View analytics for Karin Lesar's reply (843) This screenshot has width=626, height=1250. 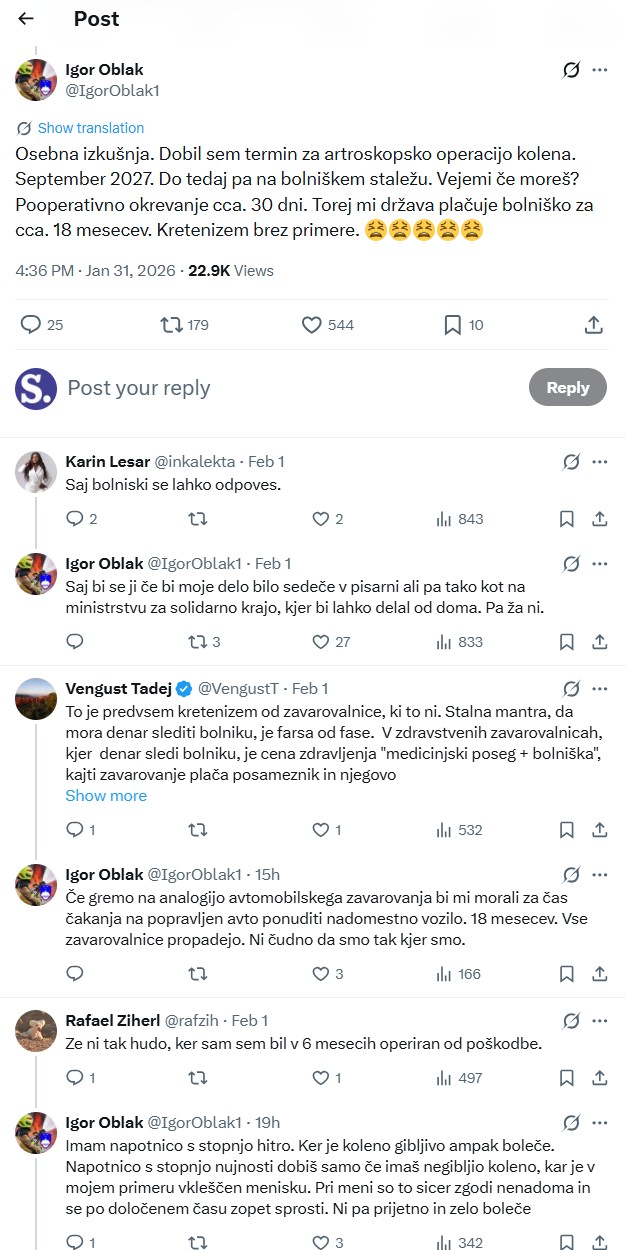click(459, 519)
